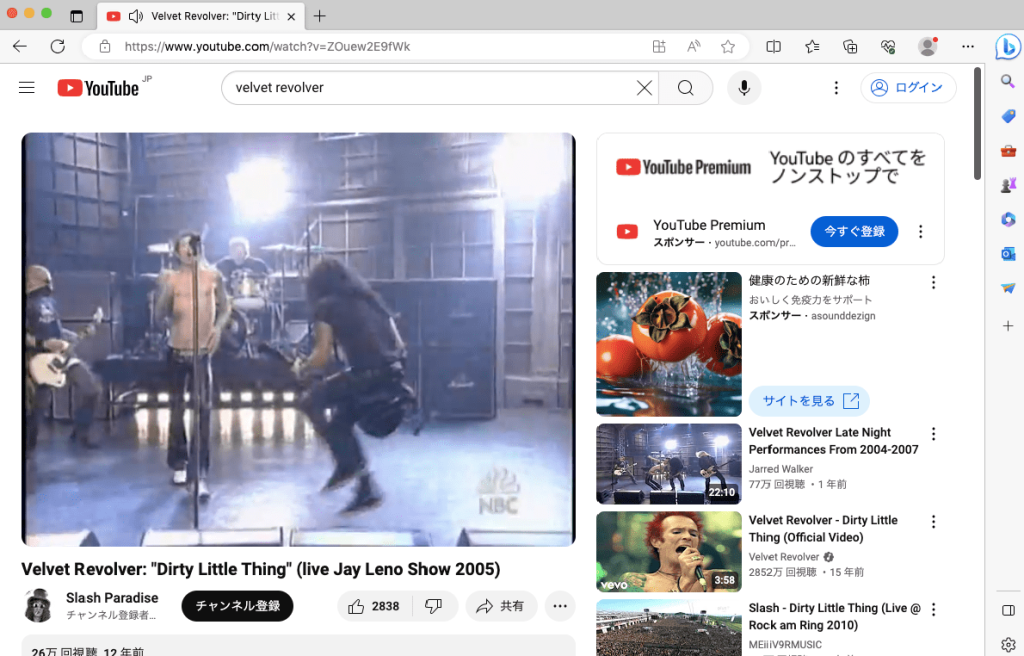The width and height of the screenshot is (1024, 656).
Task: Open the sidebar games chess icon
Action: point(1008,185)
